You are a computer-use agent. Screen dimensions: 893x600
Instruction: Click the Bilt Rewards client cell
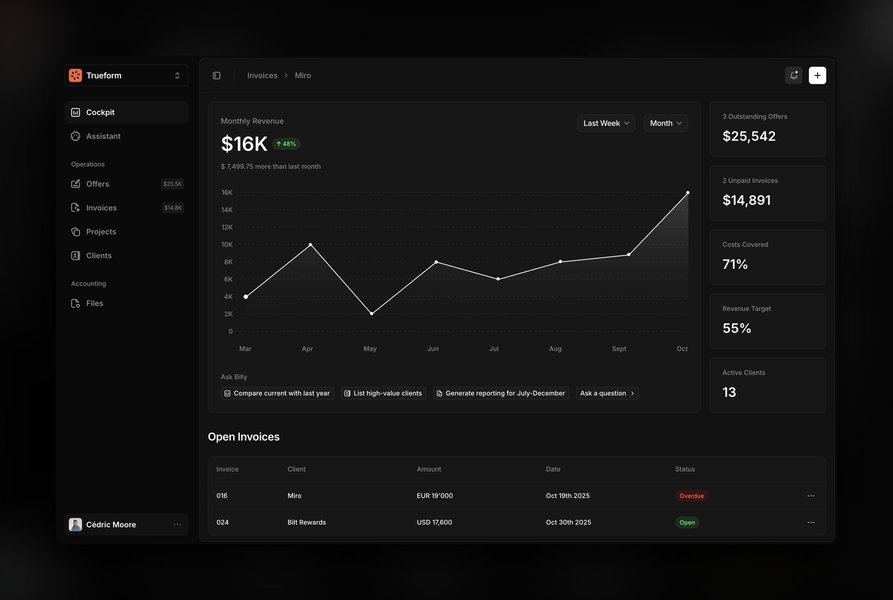(306, 523)
